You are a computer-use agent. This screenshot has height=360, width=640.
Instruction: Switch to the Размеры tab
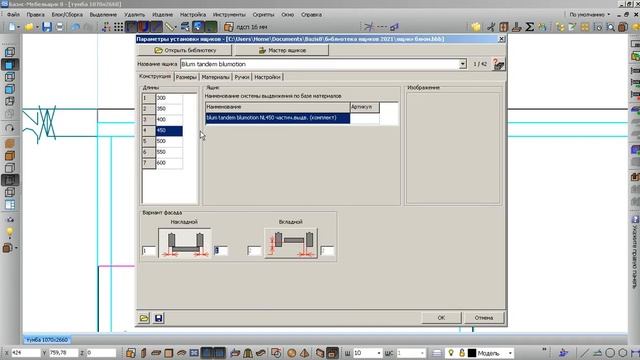187,77
